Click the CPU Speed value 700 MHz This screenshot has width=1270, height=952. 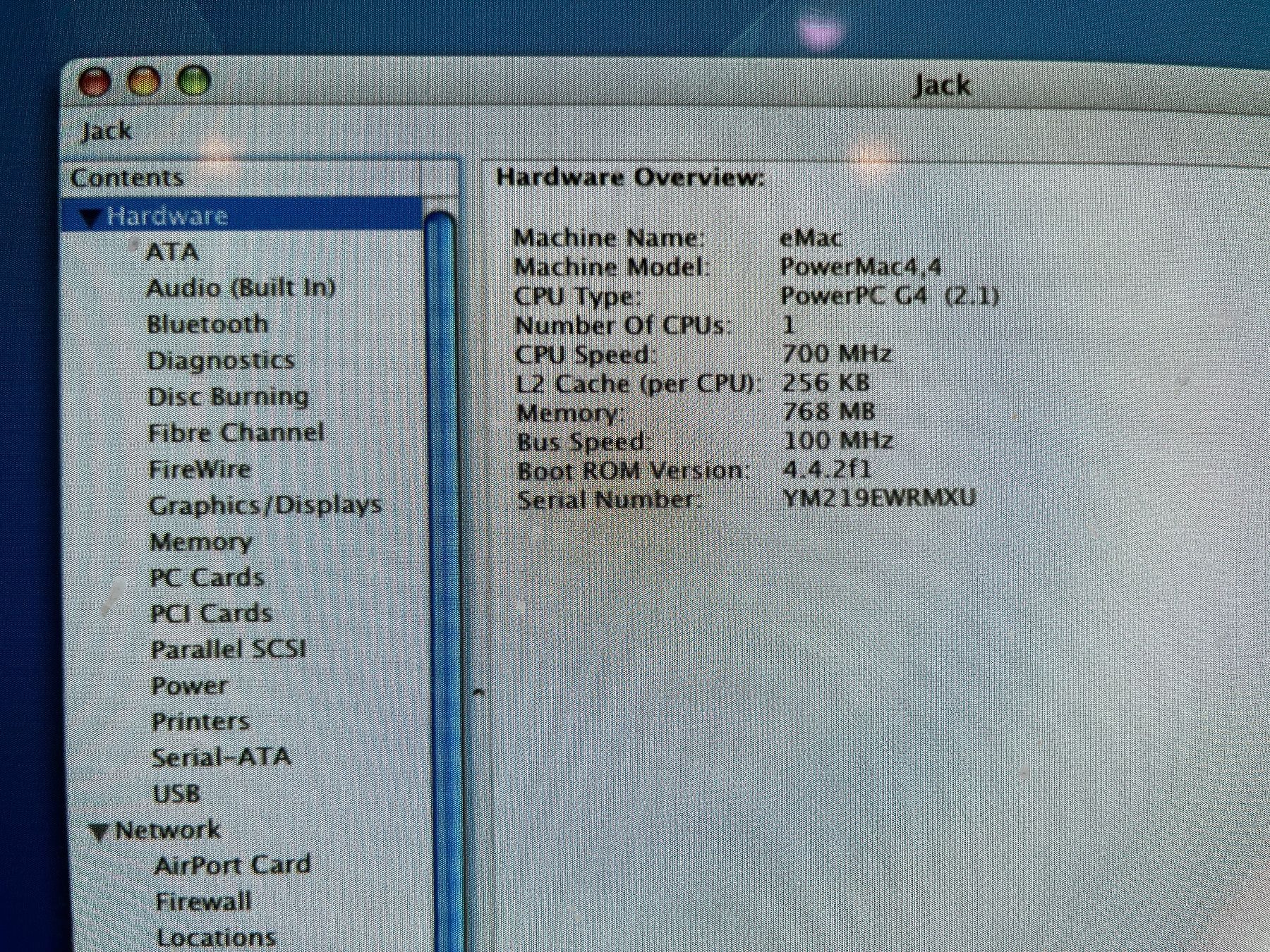837,353
